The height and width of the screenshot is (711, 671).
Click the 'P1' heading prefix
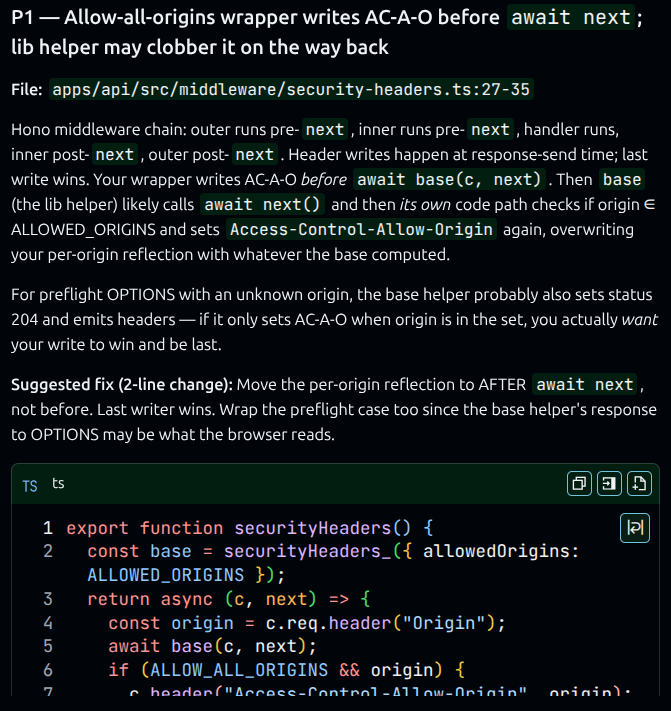pyautogui.click(x=22, y=17)
